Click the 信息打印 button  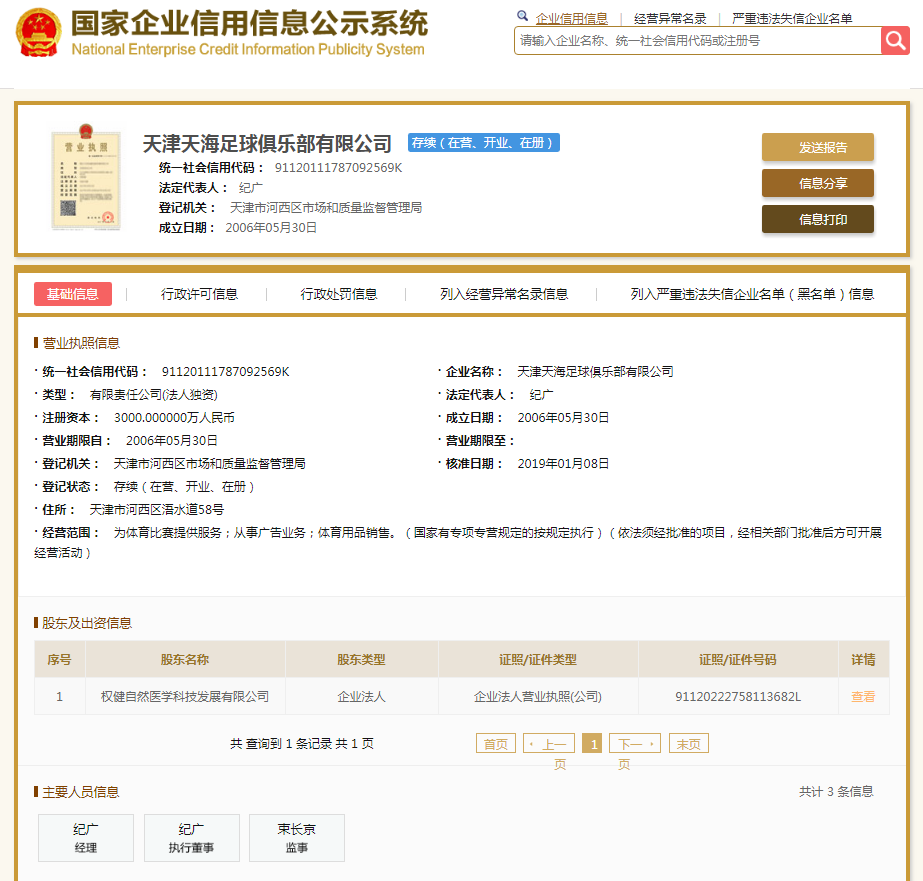pyautogui.click(x=818, y=219)
